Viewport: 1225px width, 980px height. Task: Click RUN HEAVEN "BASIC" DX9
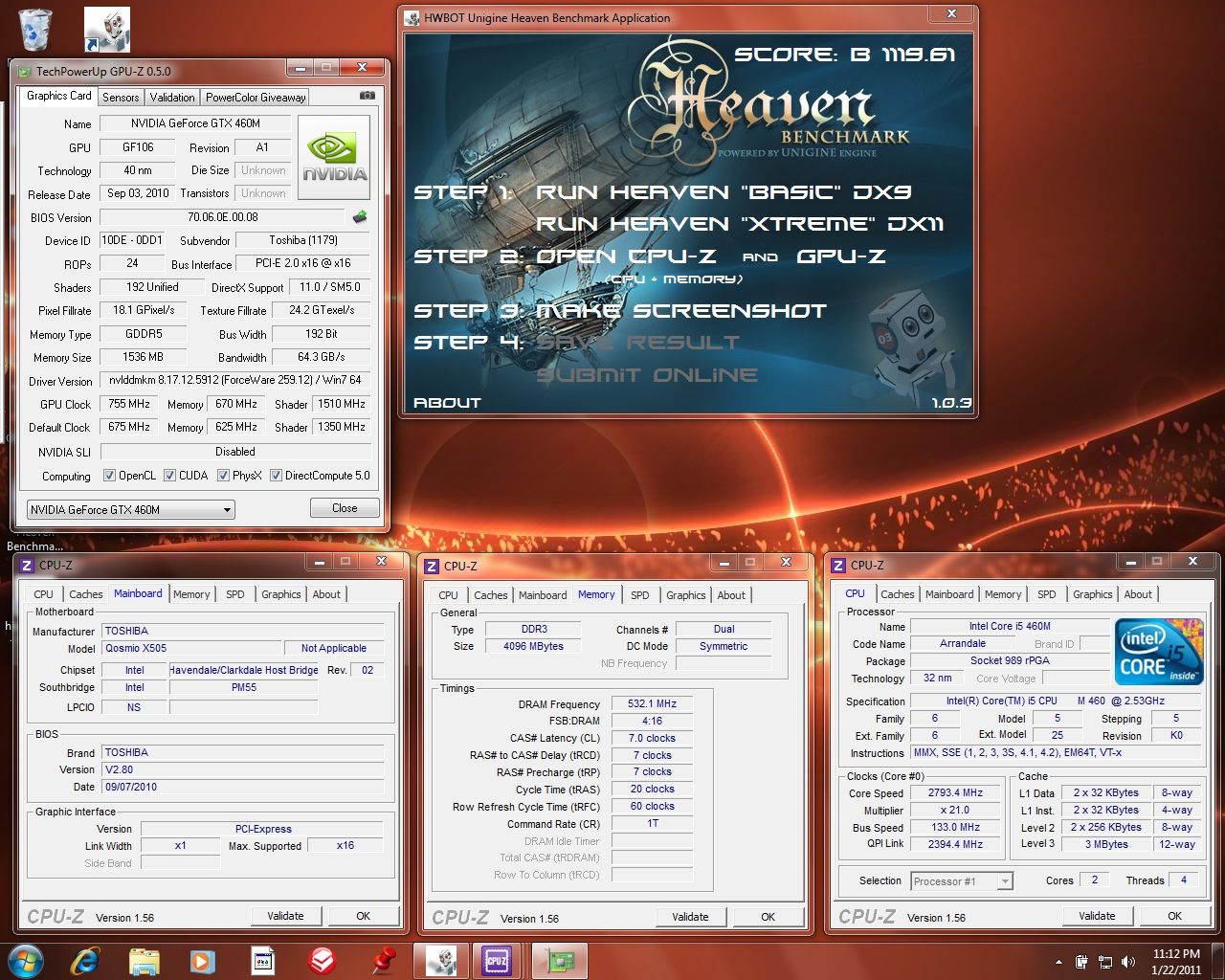click(724, 192)
